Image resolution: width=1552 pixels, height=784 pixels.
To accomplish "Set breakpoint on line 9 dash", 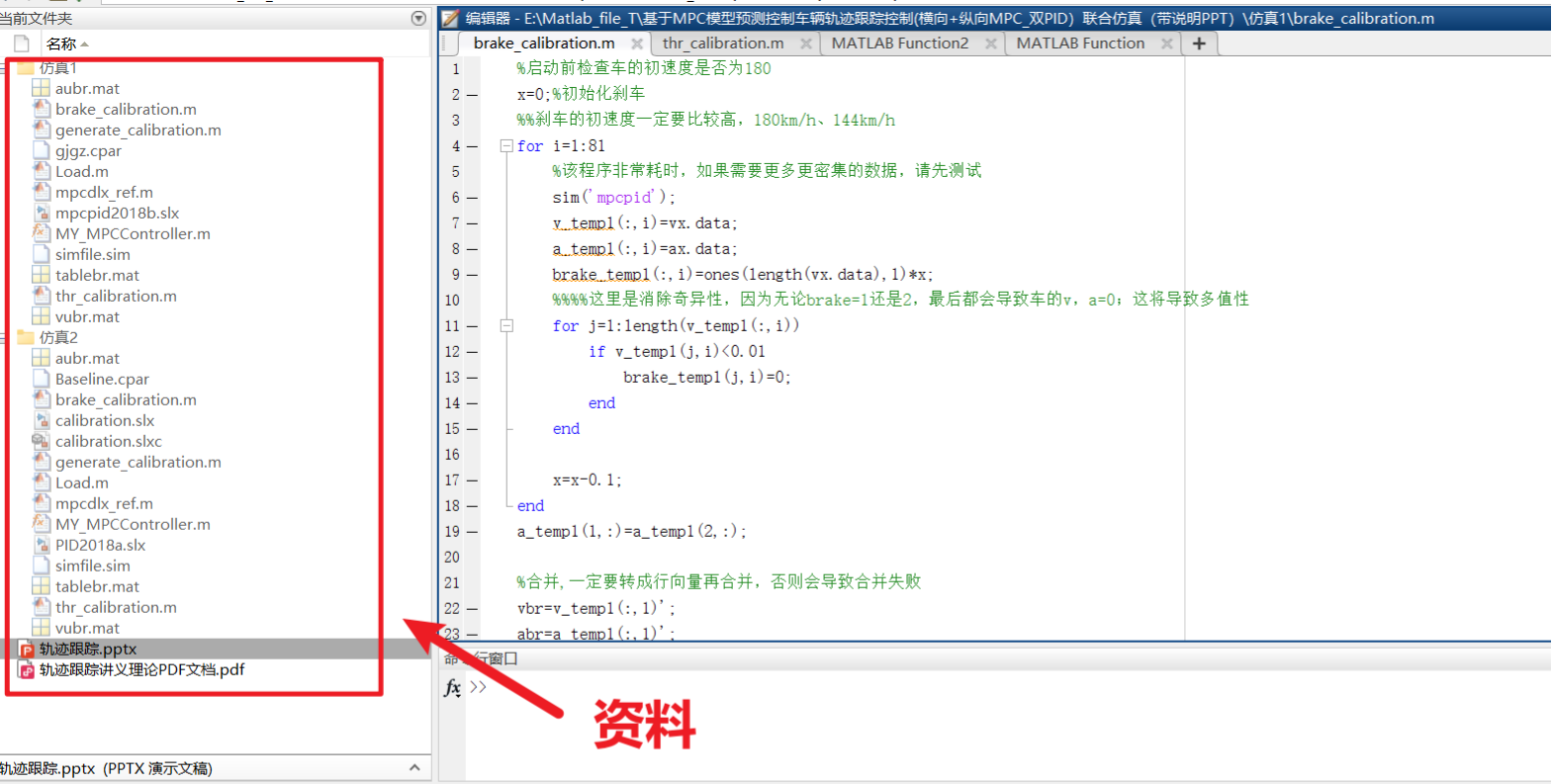I will pos(473,275).
